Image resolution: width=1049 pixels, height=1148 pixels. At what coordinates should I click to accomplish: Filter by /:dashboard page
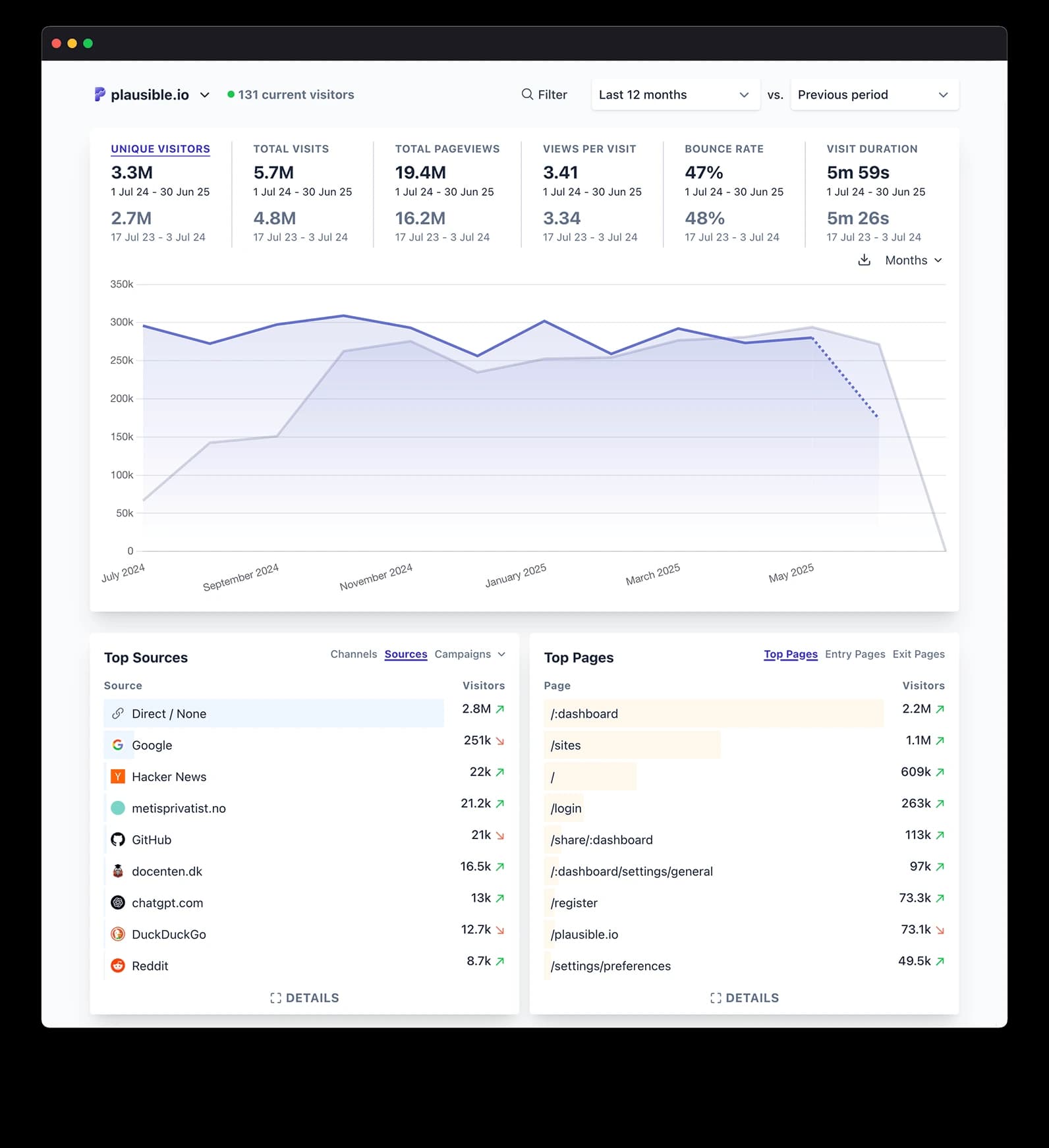coord(584,714)
